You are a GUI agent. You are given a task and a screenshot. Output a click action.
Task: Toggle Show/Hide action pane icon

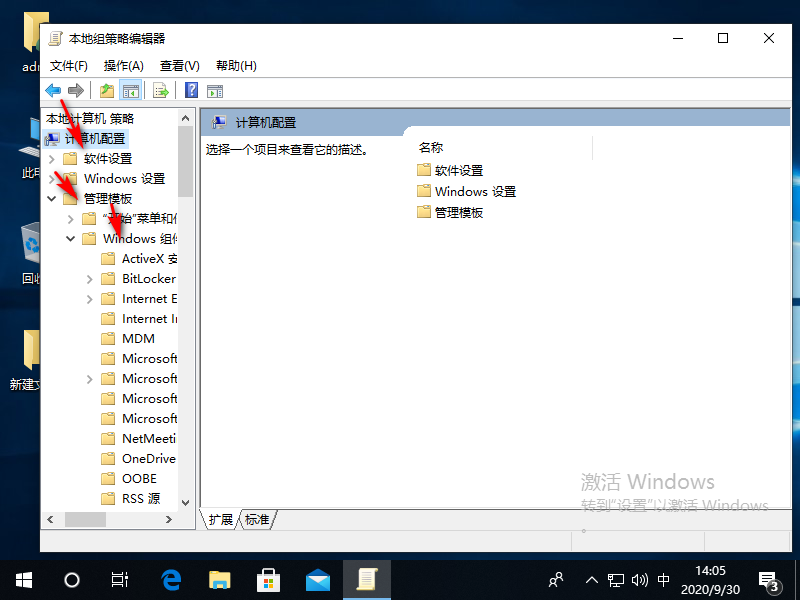click(x=215, y=91)
